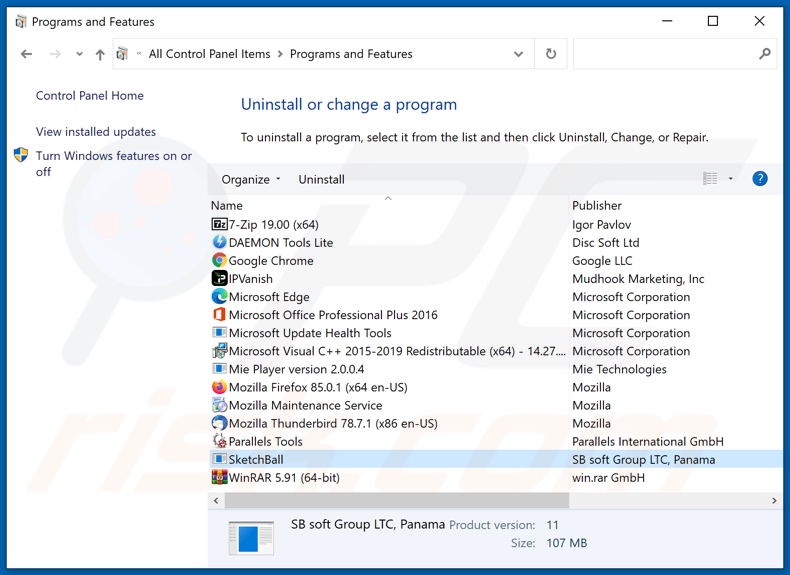This screenshot has height=575, width=790.
Task: Select the DAEMON Tools Lite entry
Action: tap(281, 242)
